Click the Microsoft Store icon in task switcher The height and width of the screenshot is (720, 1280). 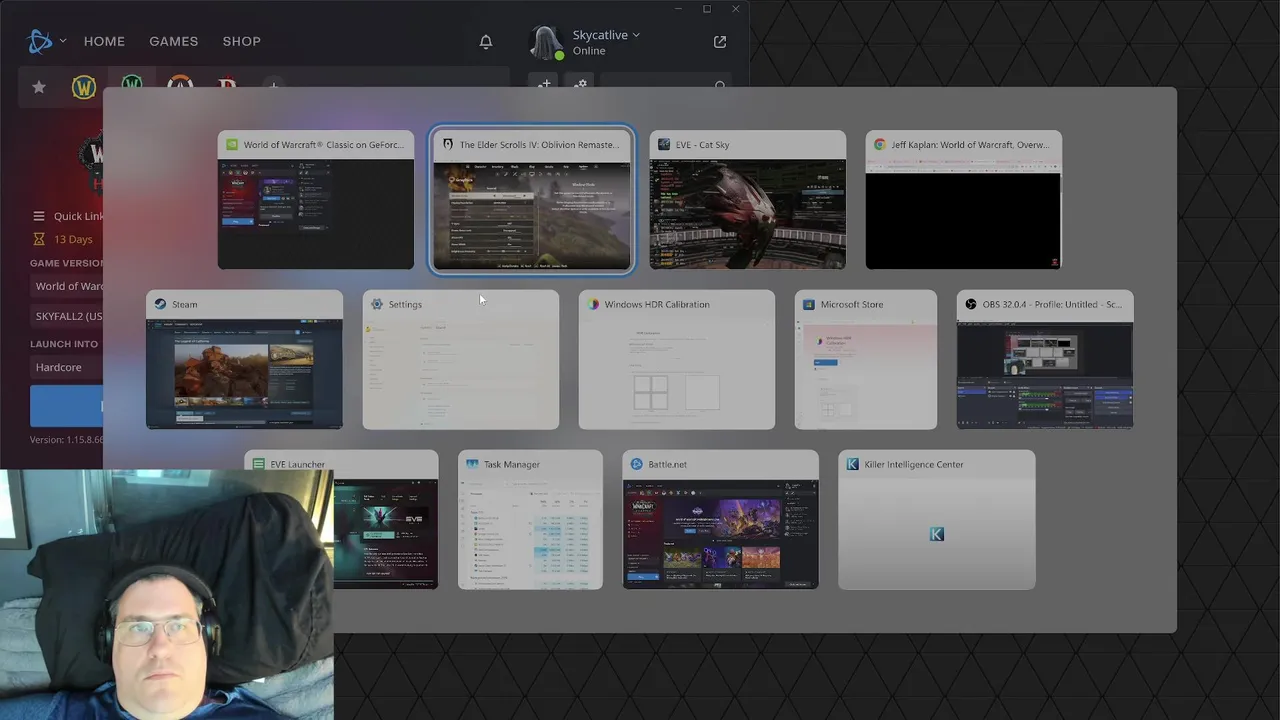click(x=809, y=304)
